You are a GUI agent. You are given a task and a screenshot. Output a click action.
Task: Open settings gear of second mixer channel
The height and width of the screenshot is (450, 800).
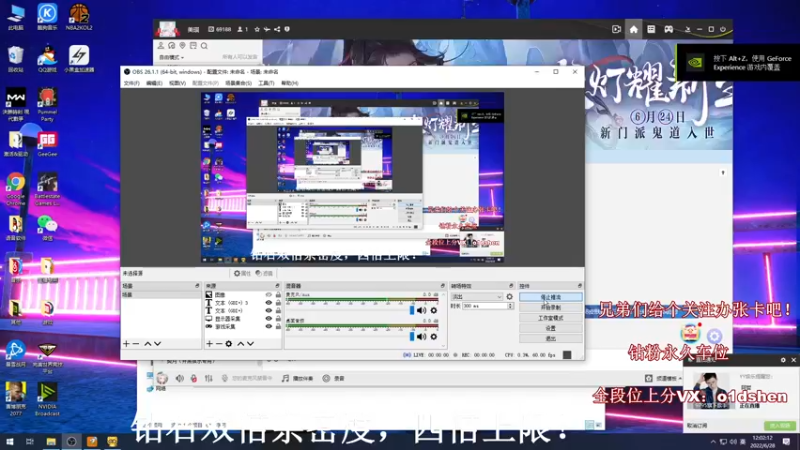click(x=434, y=337)
